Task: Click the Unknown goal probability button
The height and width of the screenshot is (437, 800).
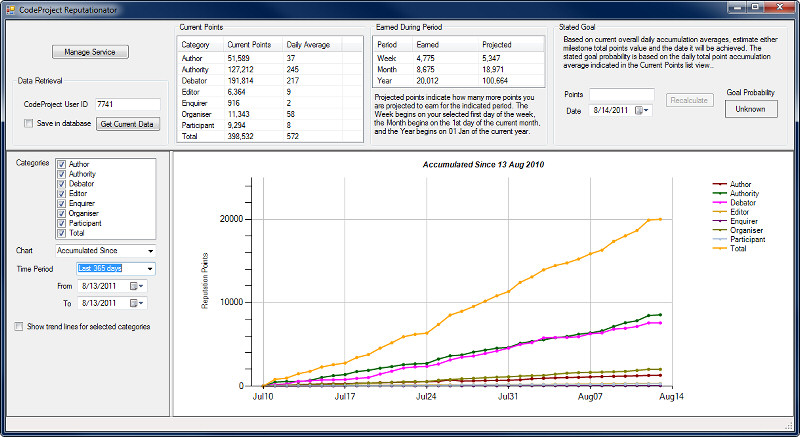Action: [751, 109]
